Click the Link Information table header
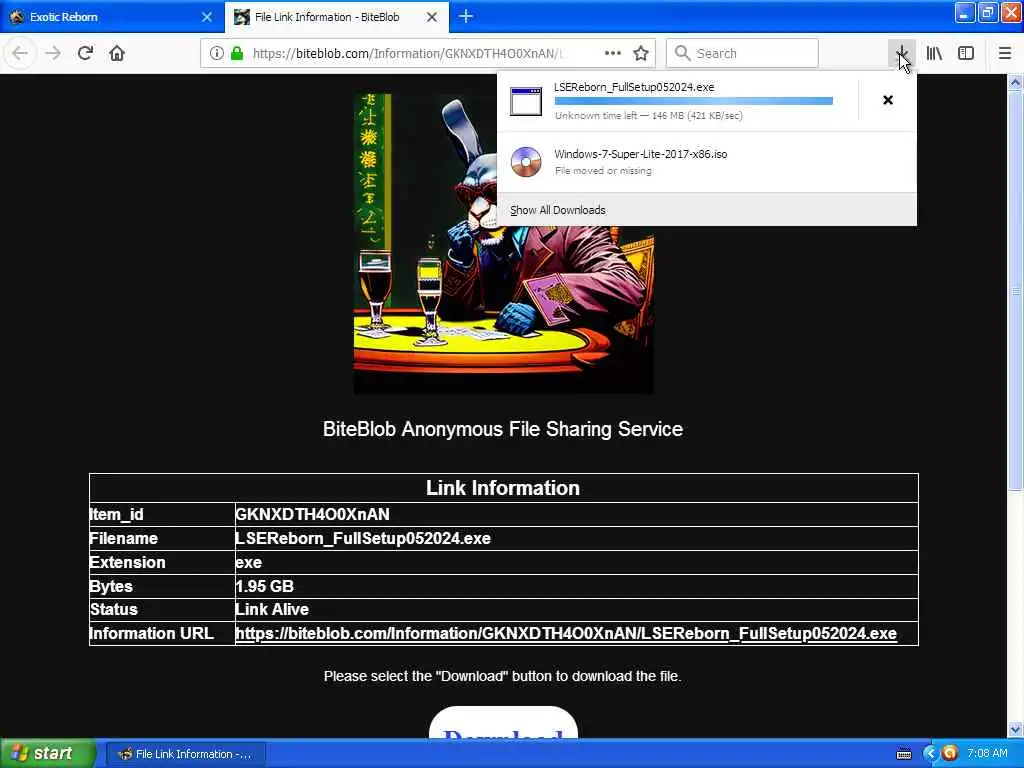The height and width of the screenshot is (768, 1024). pos(504,488)
